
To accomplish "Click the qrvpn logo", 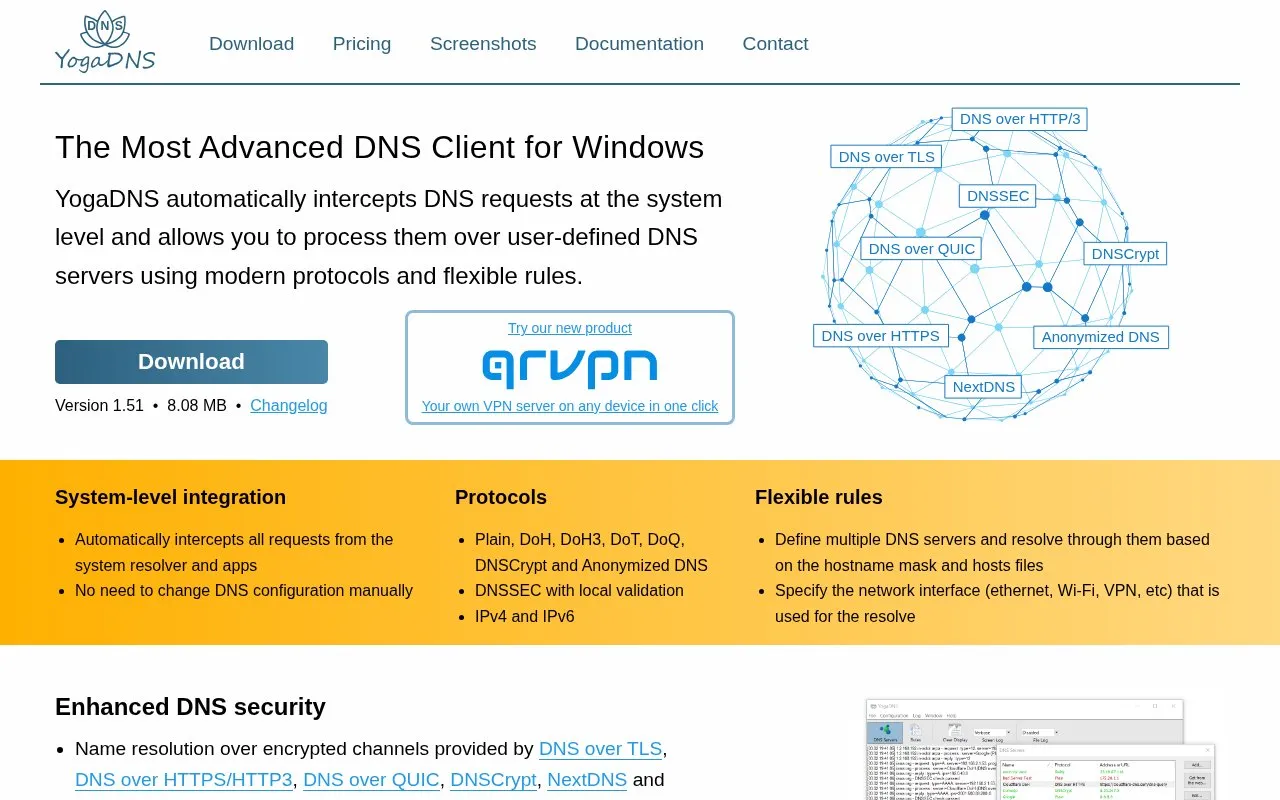I will click(x=570, y=367).
